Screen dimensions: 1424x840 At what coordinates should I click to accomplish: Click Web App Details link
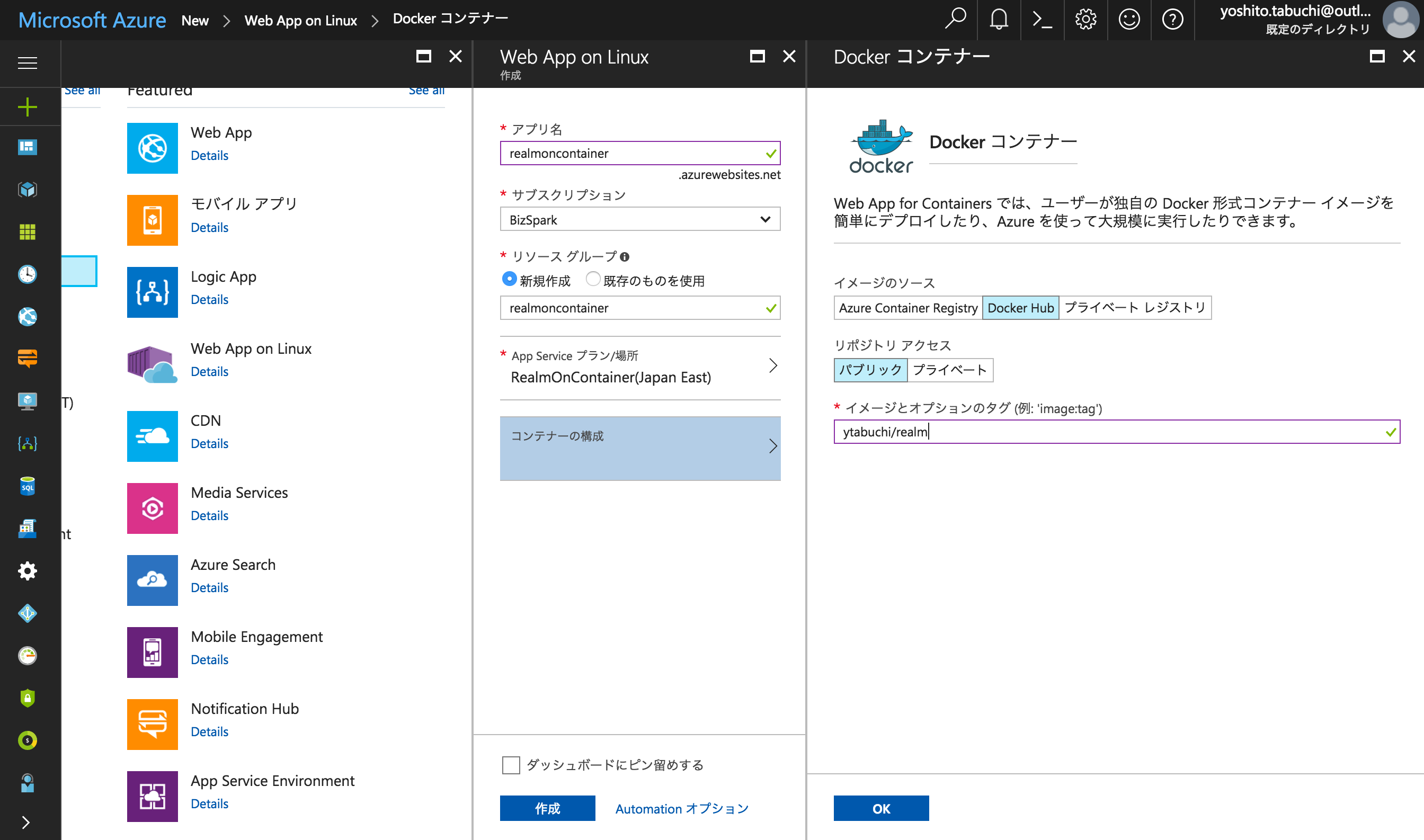[208, 155]
